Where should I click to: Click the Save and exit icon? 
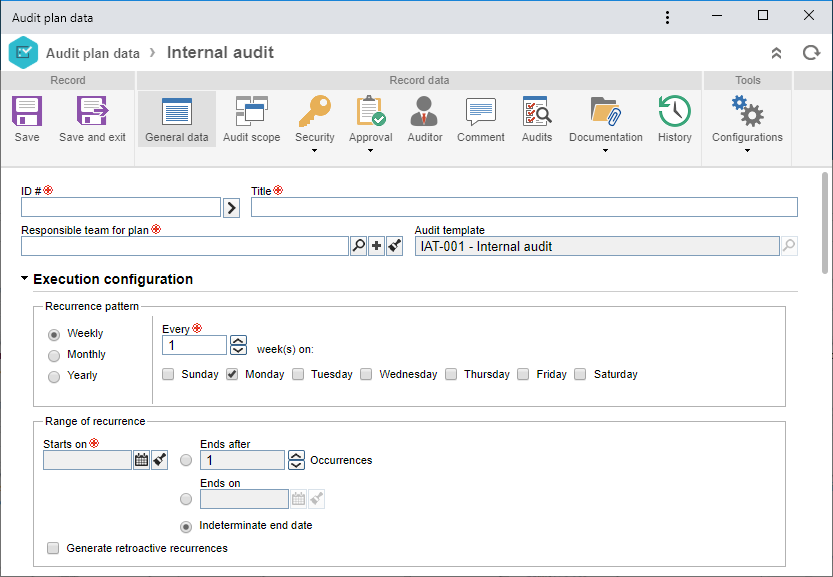click(92, 111)
